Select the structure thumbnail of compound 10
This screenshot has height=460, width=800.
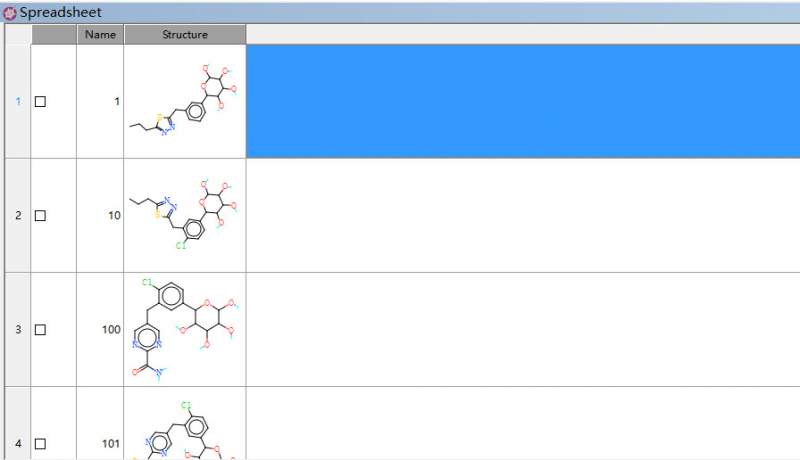pyautogui.click(x=185, y=216)
